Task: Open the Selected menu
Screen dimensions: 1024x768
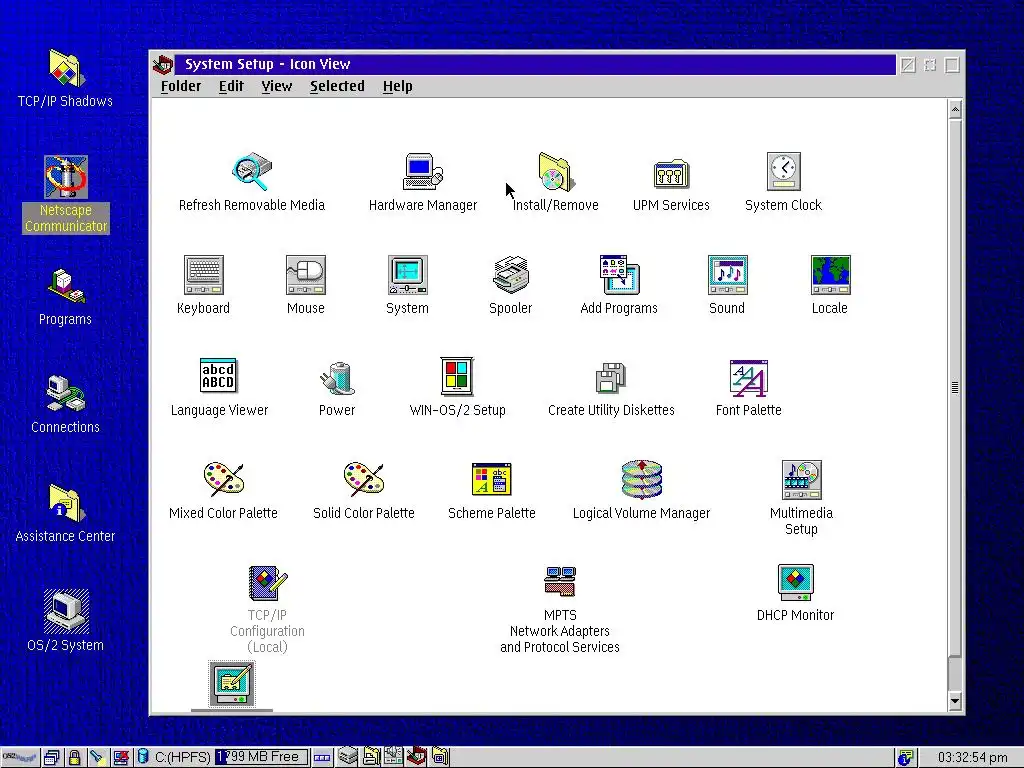Action: [337, 86]
